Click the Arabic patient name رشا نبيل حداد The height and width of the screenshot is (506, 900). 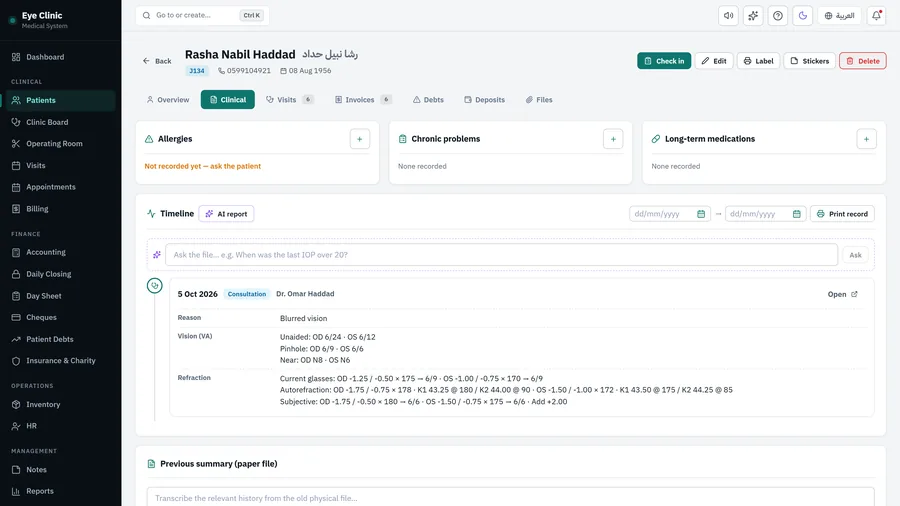click(x=330, y=55)
